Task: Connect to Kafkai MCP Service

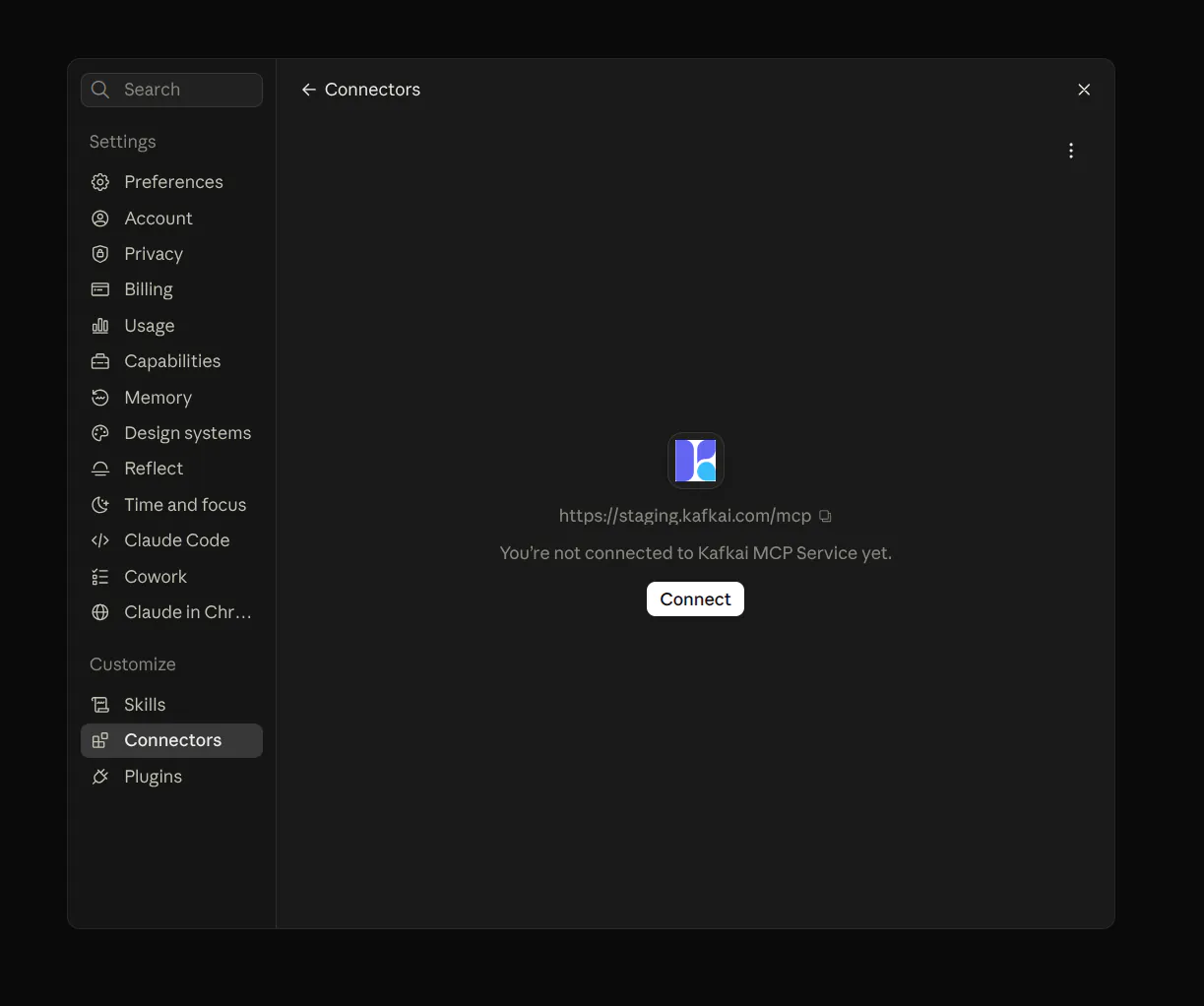Action: point(695,599)
